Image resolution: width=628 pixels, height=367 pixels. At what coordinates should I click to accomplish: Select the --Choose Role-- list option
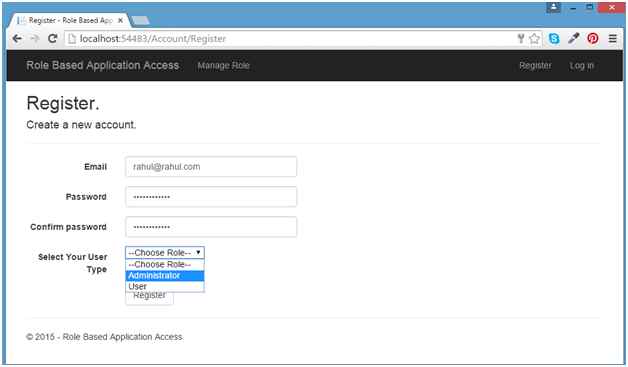(165, 264)
